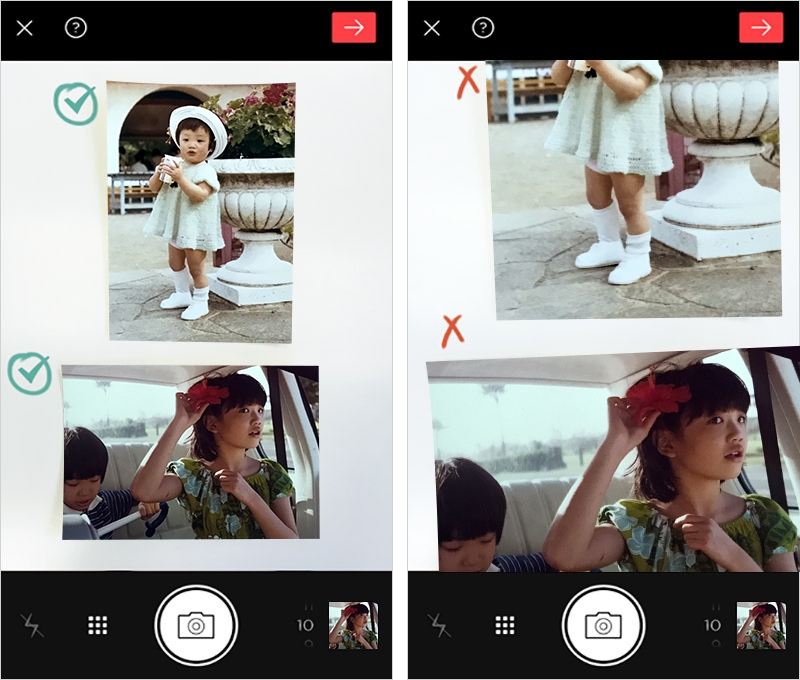800x680 pixels.
Task: Tap the camera shutter button on the left screen
Action: (196, 625)
